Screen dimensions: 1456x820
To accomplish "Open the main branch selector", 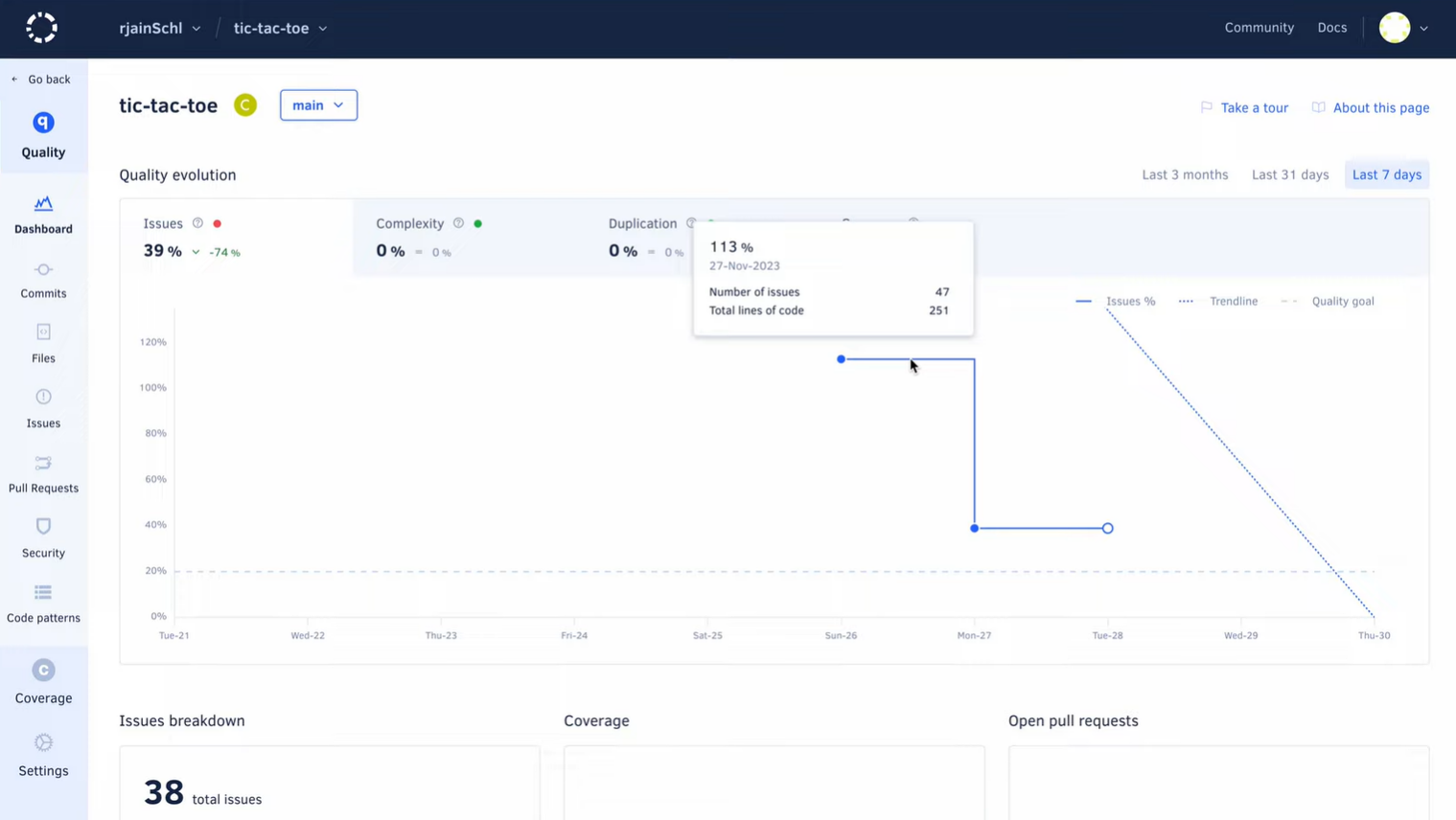I will click(318, 105).
